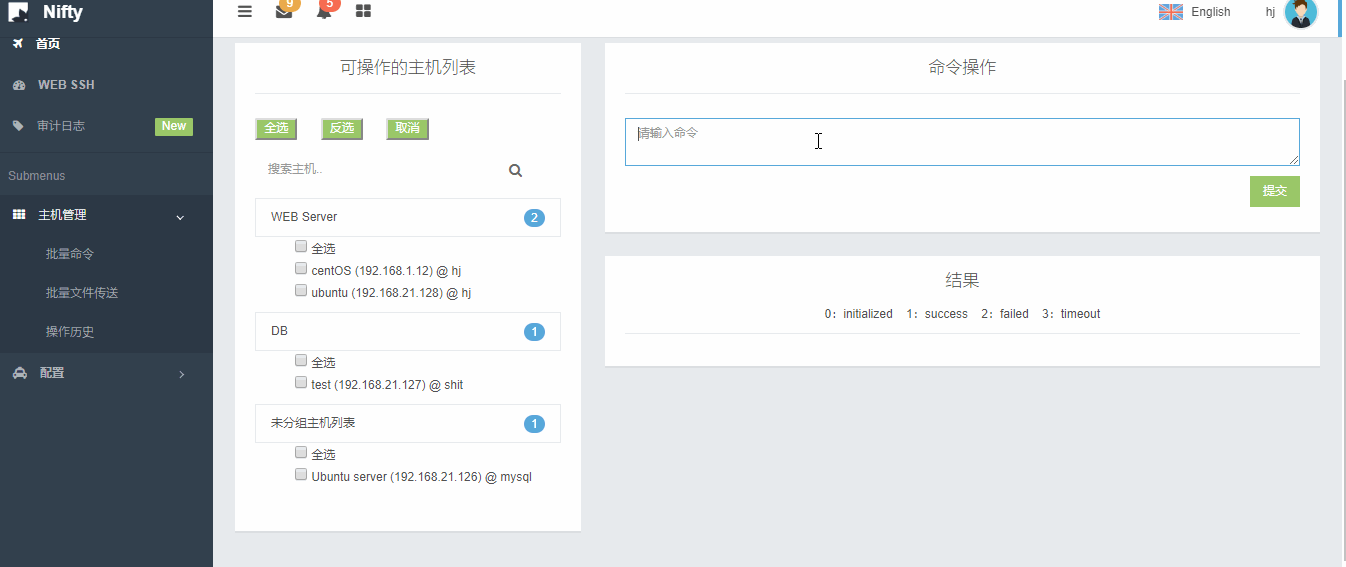Click the Nifty brand name link
Viewport: 1346px width, 567px height.
click(x=63, y=13)
